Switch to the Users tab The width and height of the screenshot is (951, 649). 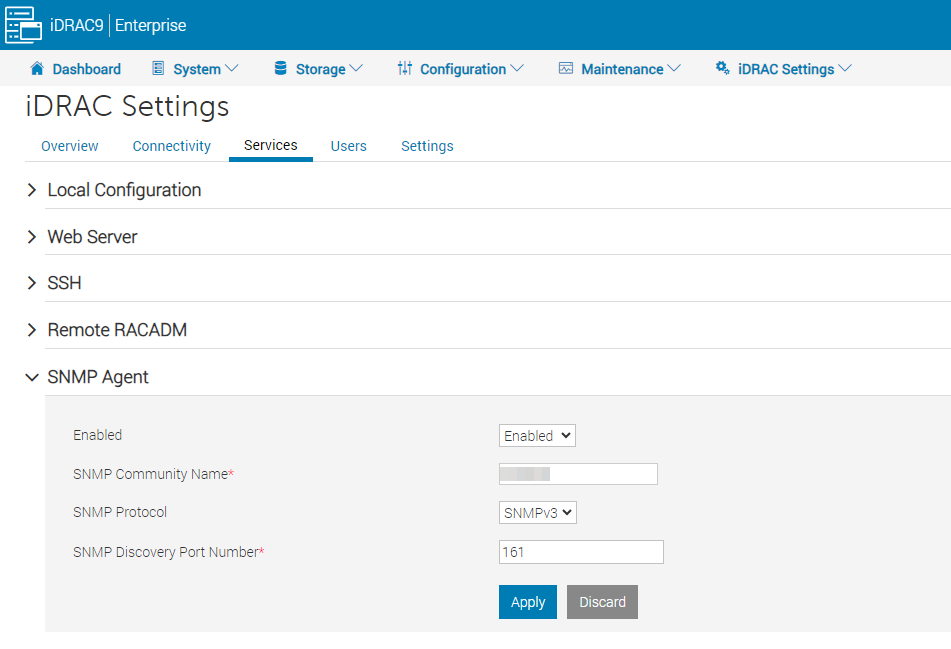(x=349, y=146)
